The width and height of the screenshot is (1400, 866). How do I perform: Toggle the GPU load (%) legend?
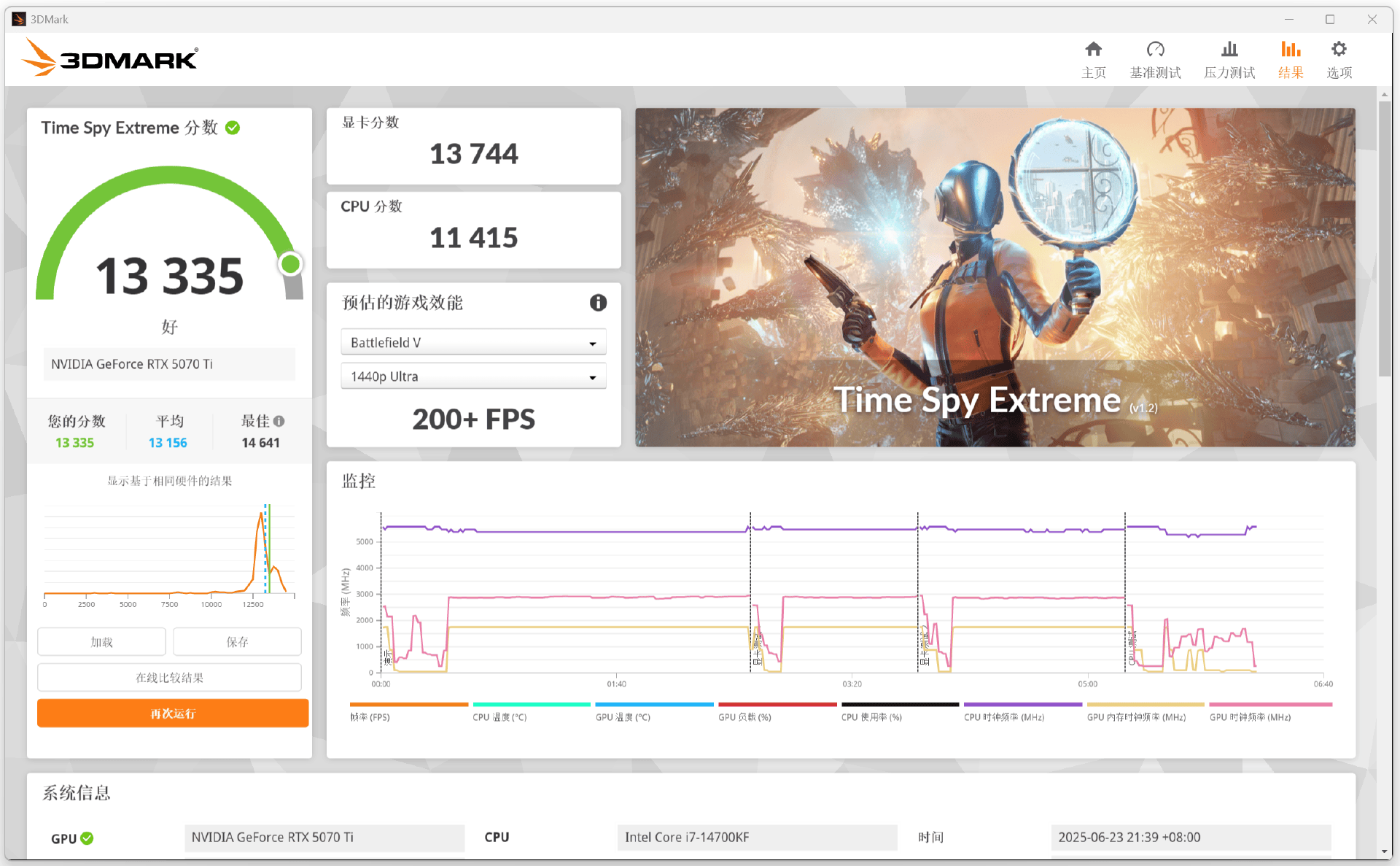[777, 712]
